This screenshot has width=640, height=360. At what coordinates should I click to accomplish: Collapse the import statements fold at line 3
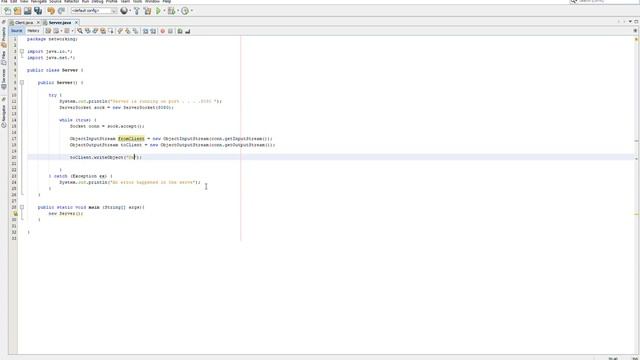pos(22,51)
